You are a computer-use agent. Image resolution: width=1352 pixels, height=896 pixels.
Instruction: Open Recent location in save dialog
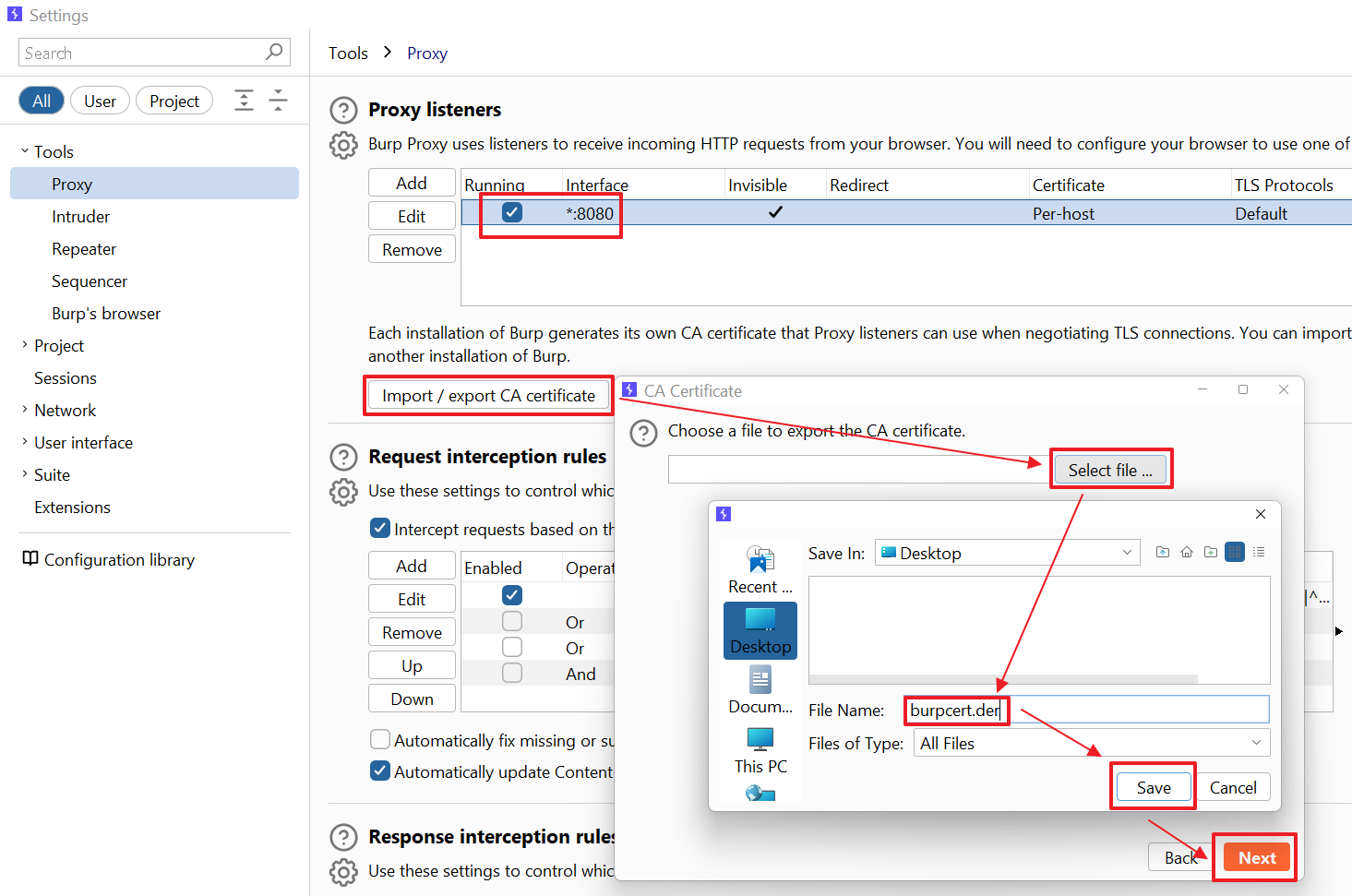pos(760,570)
